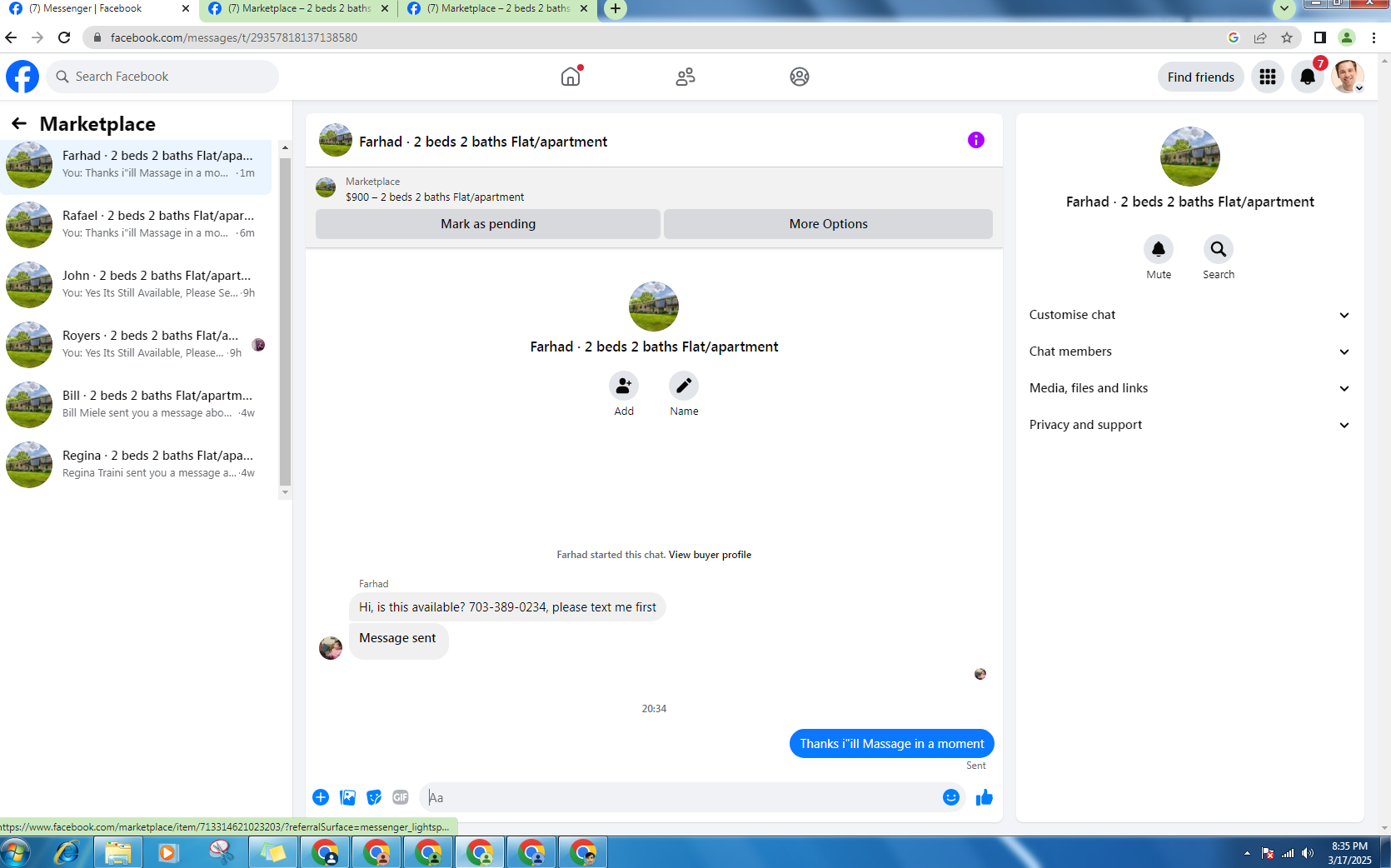The width and height of the screenshot is (1391, 868).
Task: Open the Chrome side panel icon
Action: pyautogui.click(x=1320, y=37)
